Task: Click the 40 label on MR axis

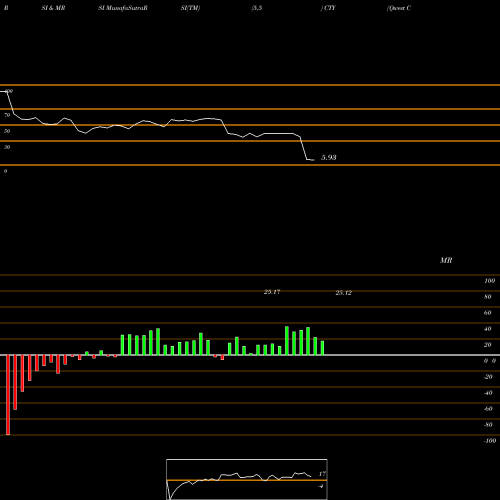Action: coord(488,329)
